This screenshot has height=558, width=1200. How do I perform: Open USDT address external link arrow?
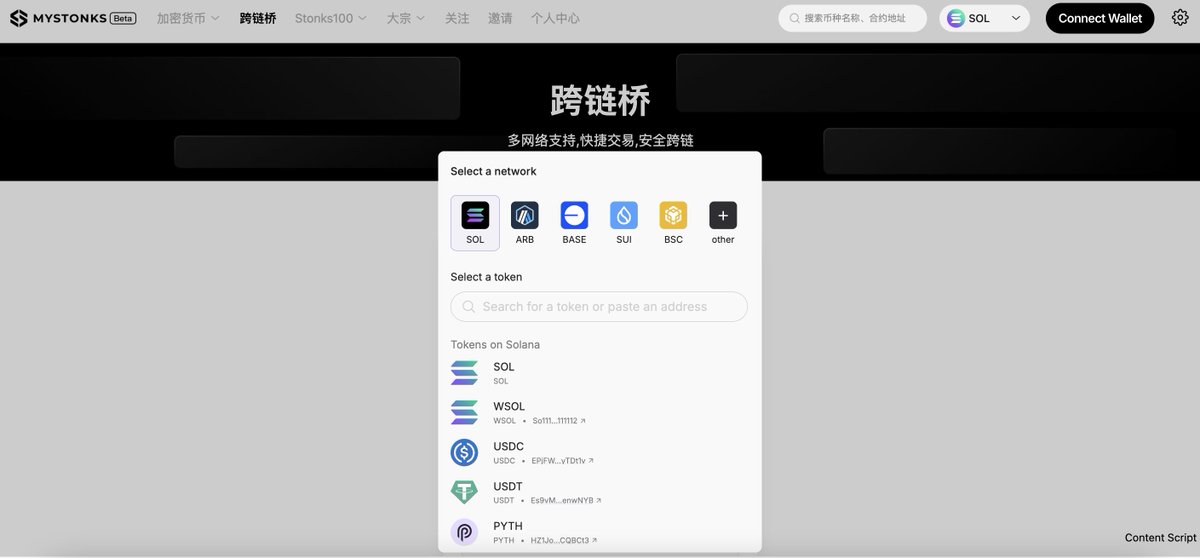[x=599, y=500]
